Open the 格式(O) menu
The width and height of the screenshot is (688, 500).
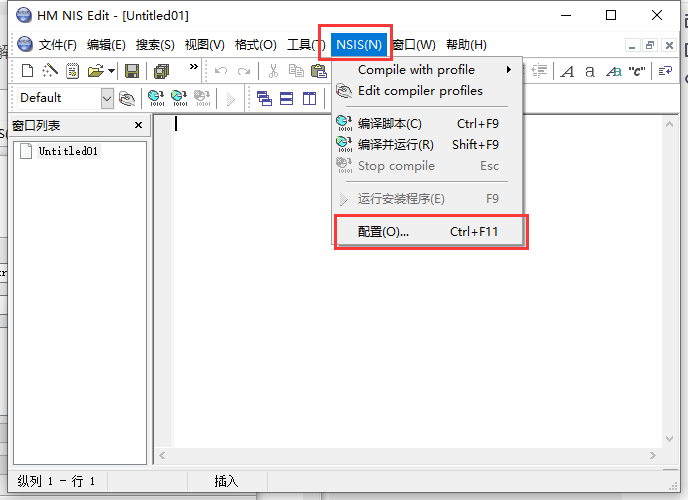coord(256,45)
